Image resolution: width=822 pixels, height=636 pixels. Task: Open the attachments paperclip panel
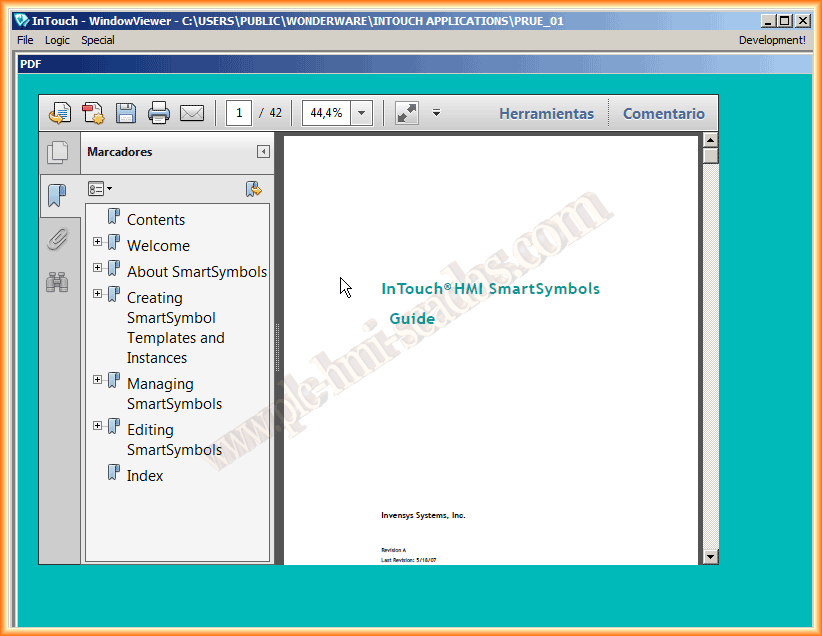[x=58, y=239]
